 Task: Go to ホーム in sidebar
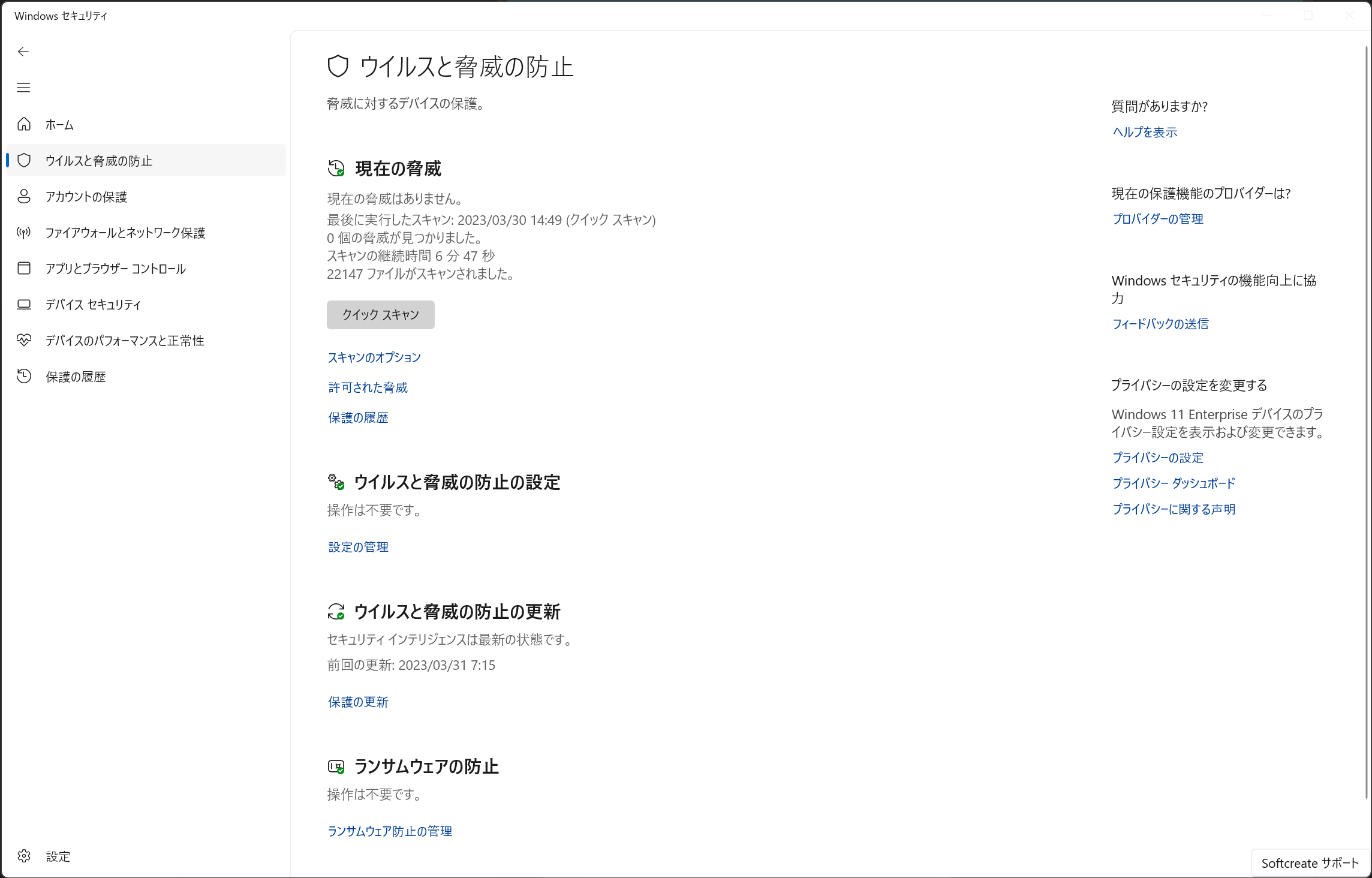(146, 124)
